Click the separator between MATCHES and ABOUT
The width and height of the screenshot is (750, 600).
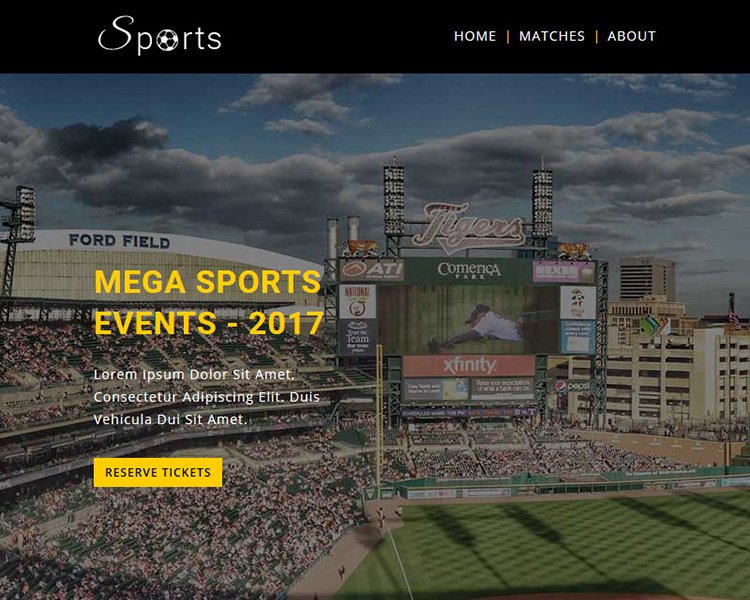click(x=596, y=36)
